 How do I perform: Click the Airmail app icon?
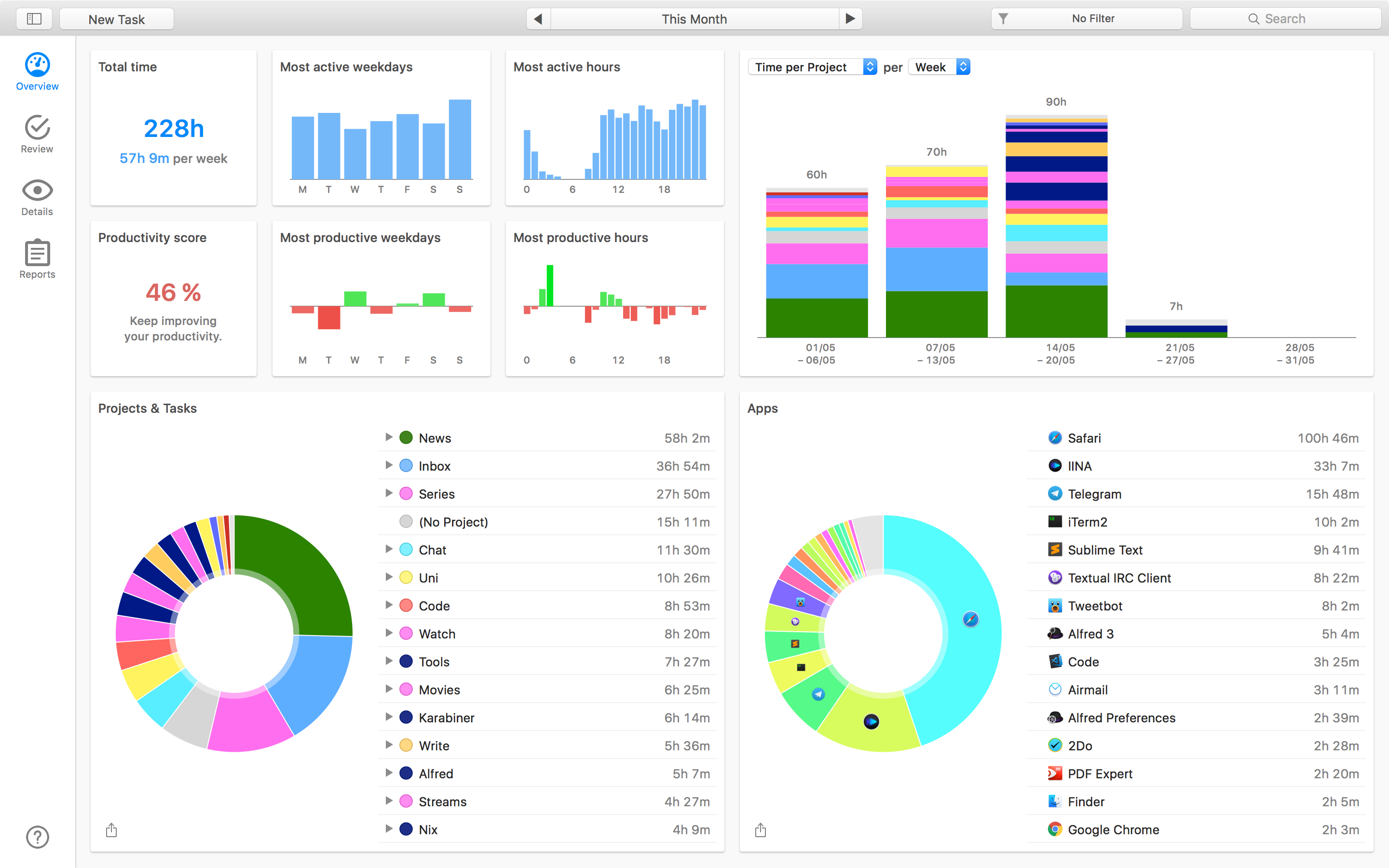point(1055,690)
